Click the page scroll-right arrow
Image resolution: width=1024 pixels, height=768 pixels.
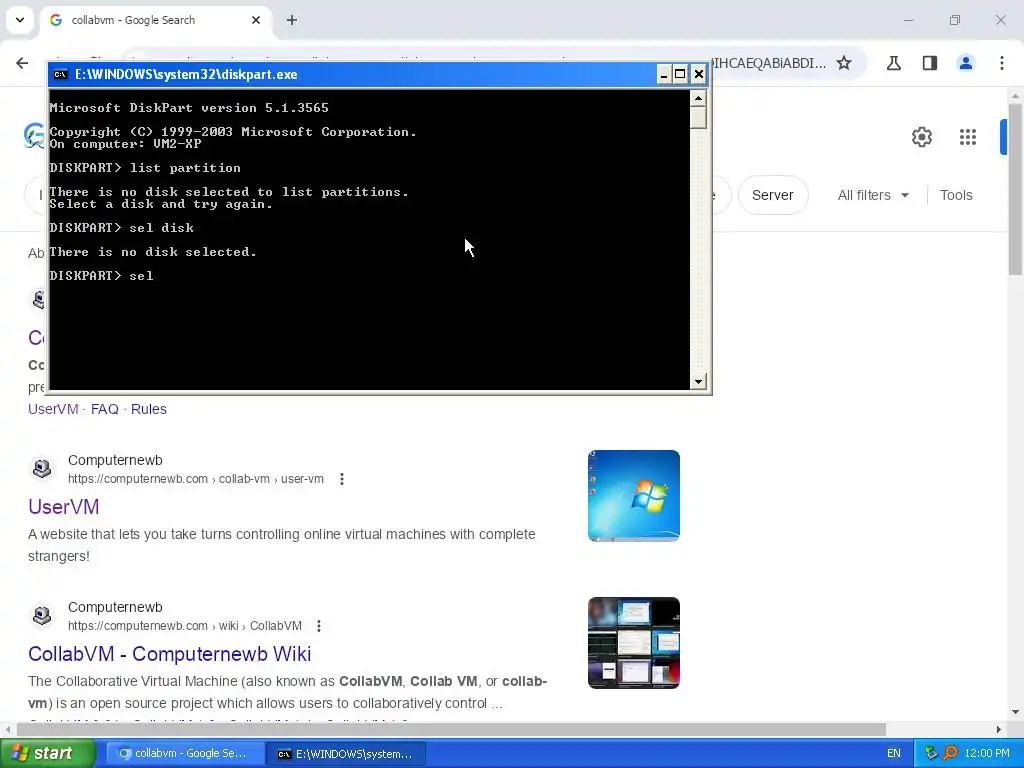(x=998, y=729)
